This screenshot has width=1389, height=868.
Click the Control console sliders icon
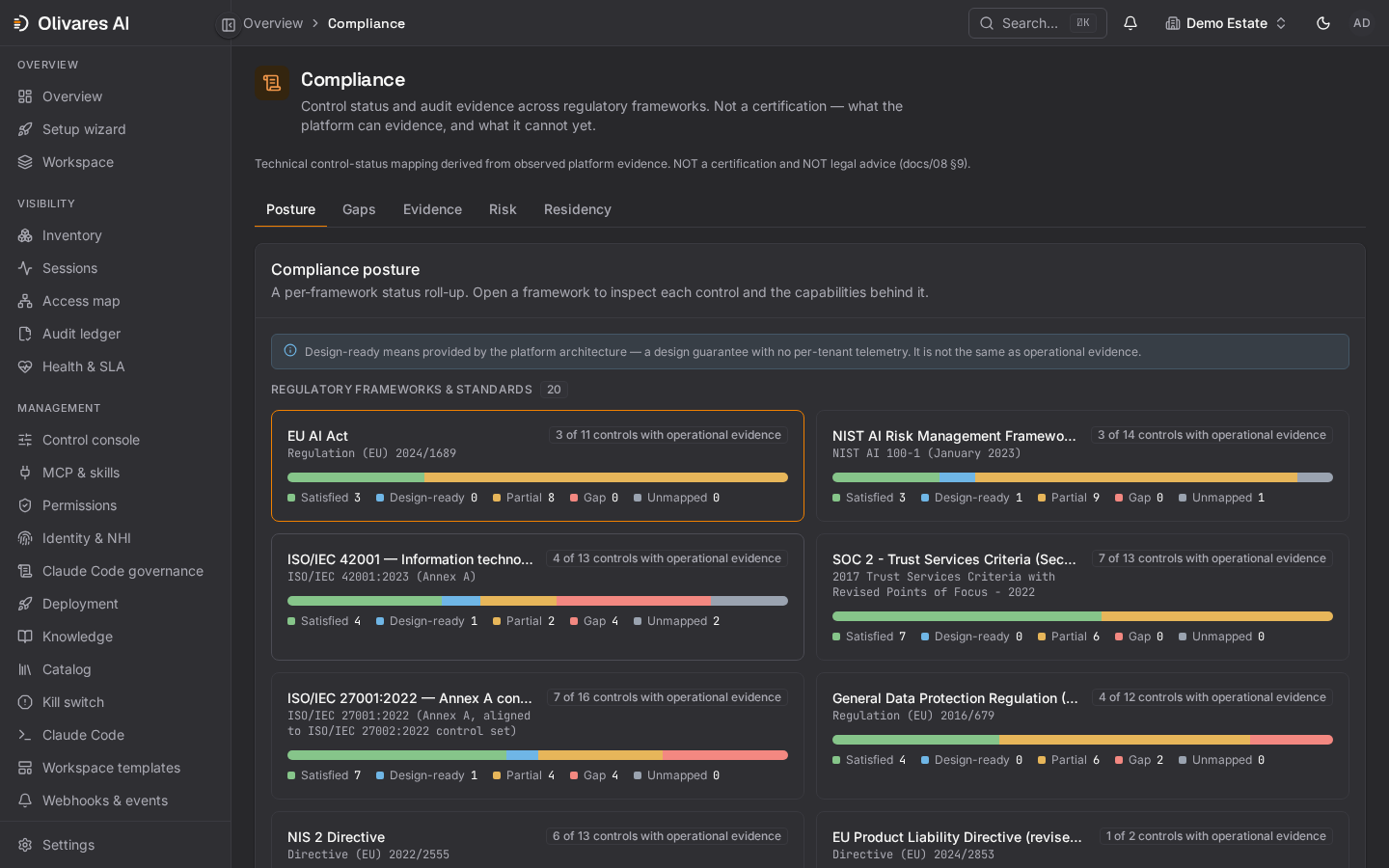pyautogui.click(x=25, y=440)
